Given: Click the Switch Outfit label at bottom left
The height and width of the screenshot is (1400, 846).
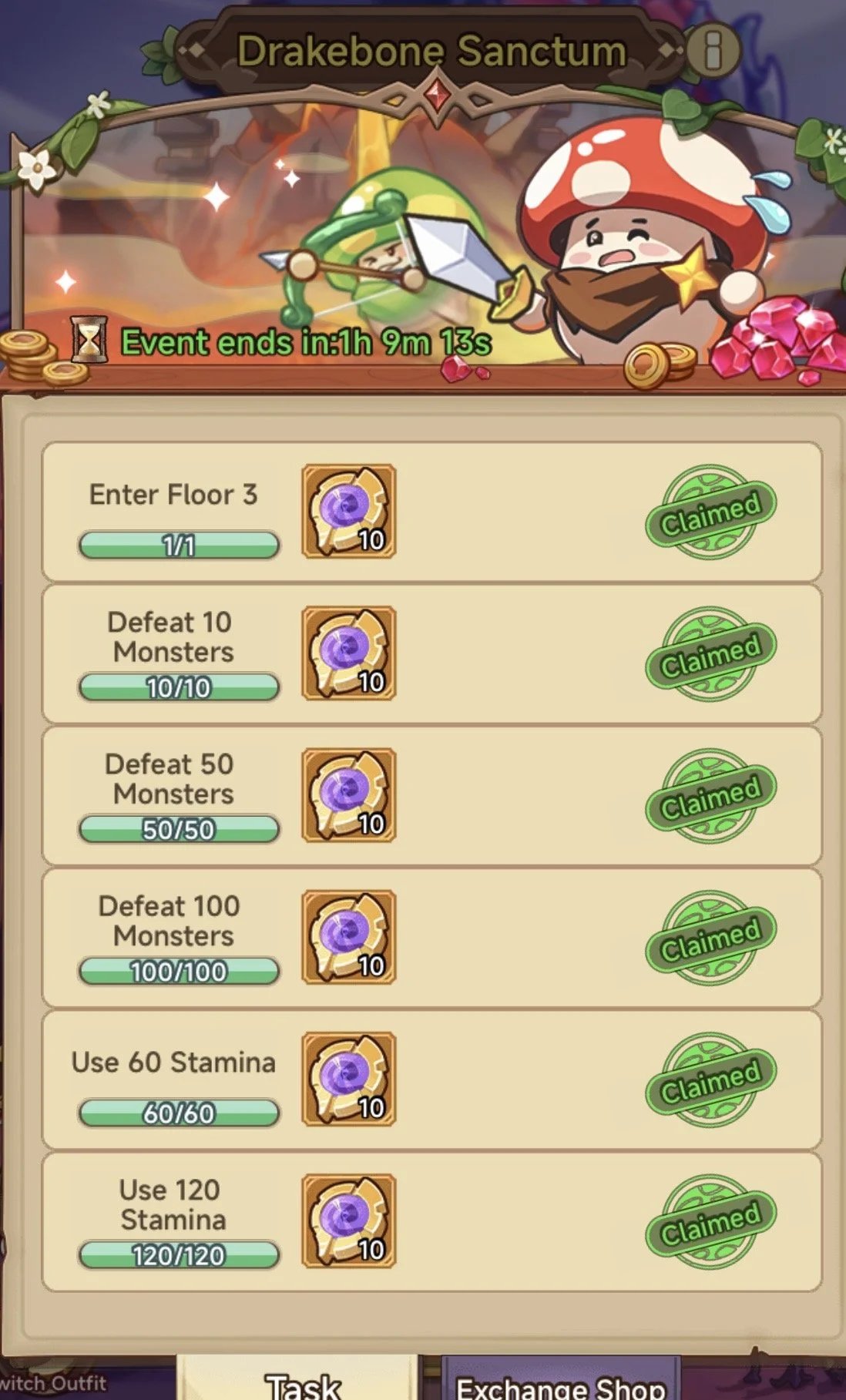Looking at the screenshot, I should point(52,1383).
